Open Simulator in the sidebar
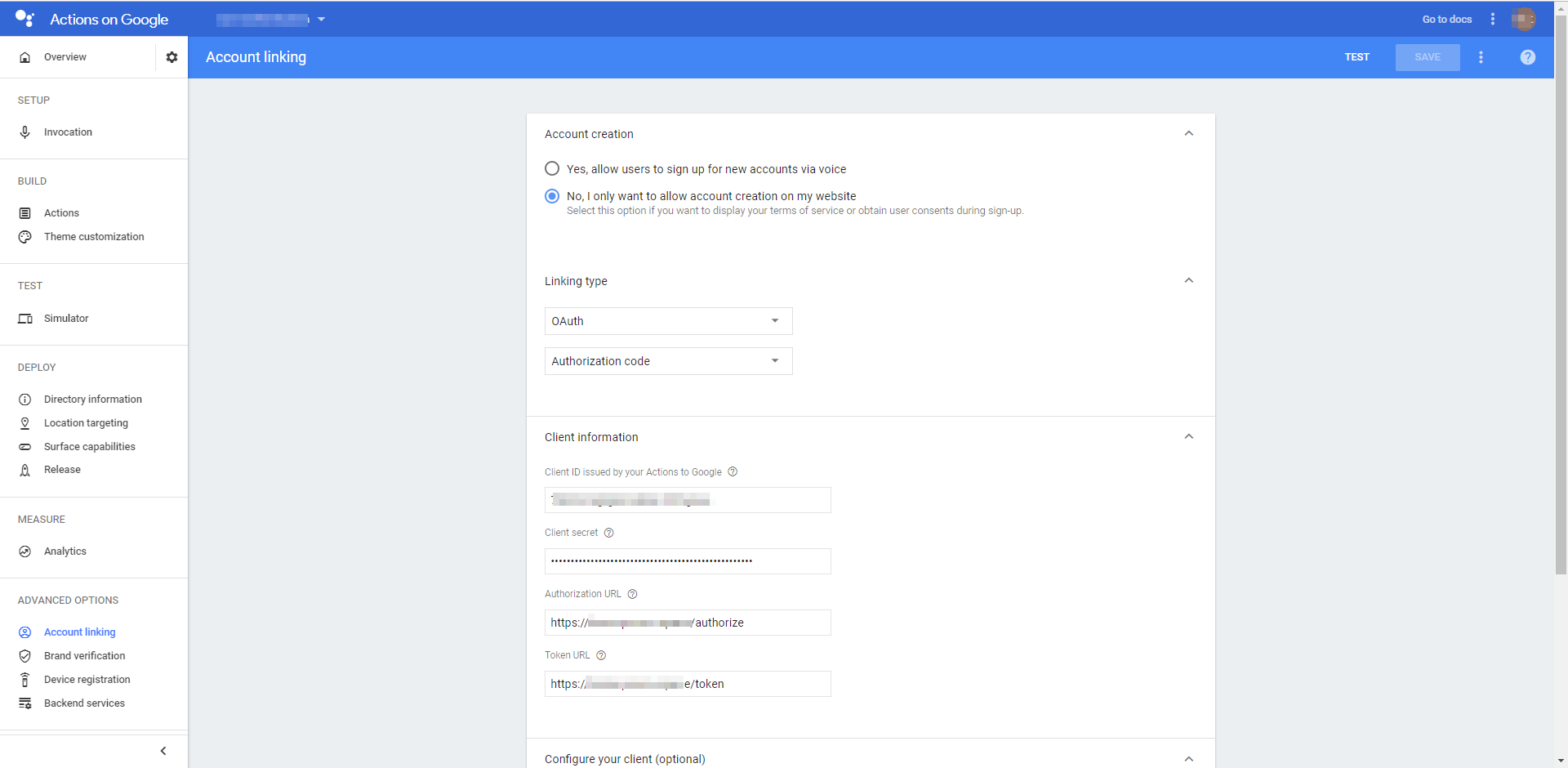1568x768 pixels. coord(67,319)
